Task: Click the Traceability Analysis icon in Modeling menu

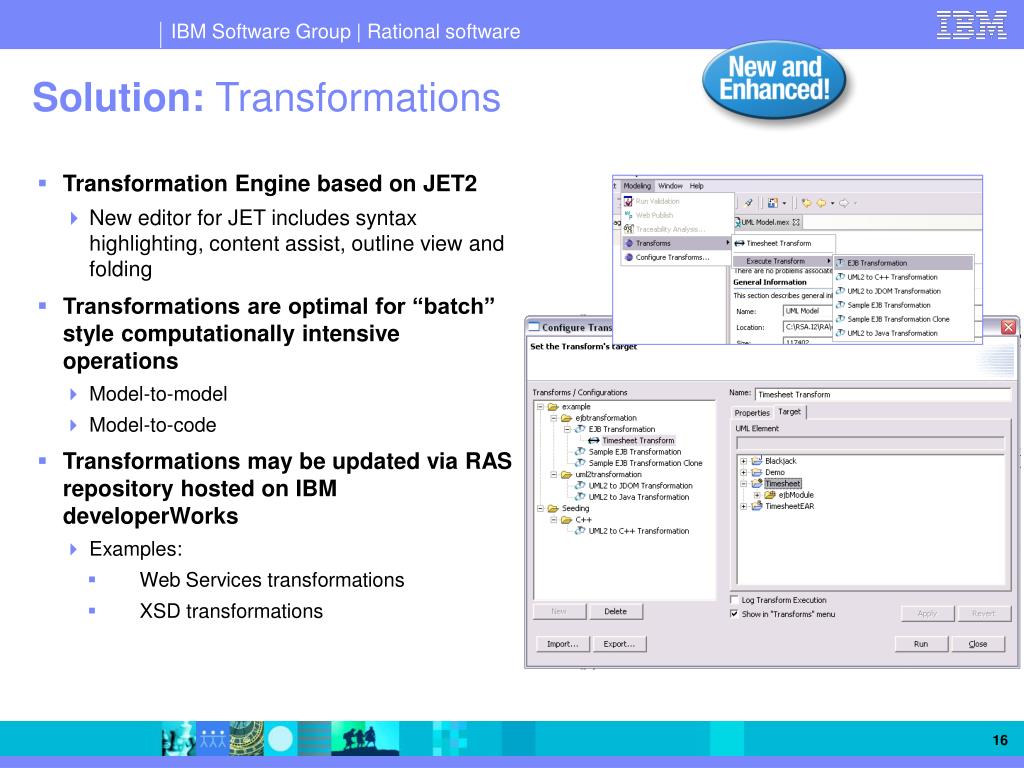Action: [628, 229]
